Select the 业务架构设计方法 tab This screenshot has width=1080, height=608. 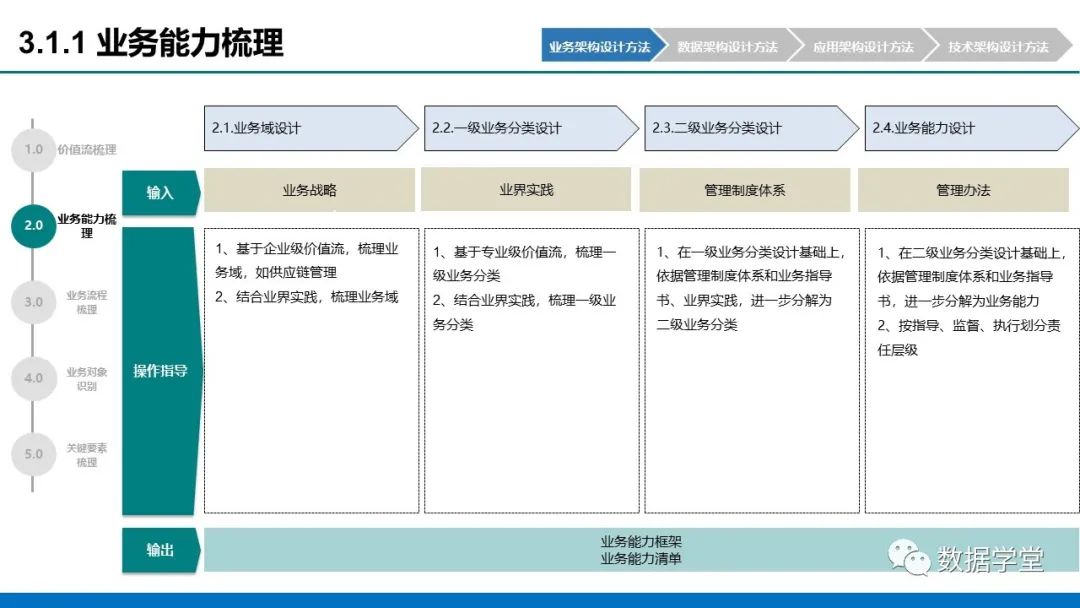tap(601, 46)
